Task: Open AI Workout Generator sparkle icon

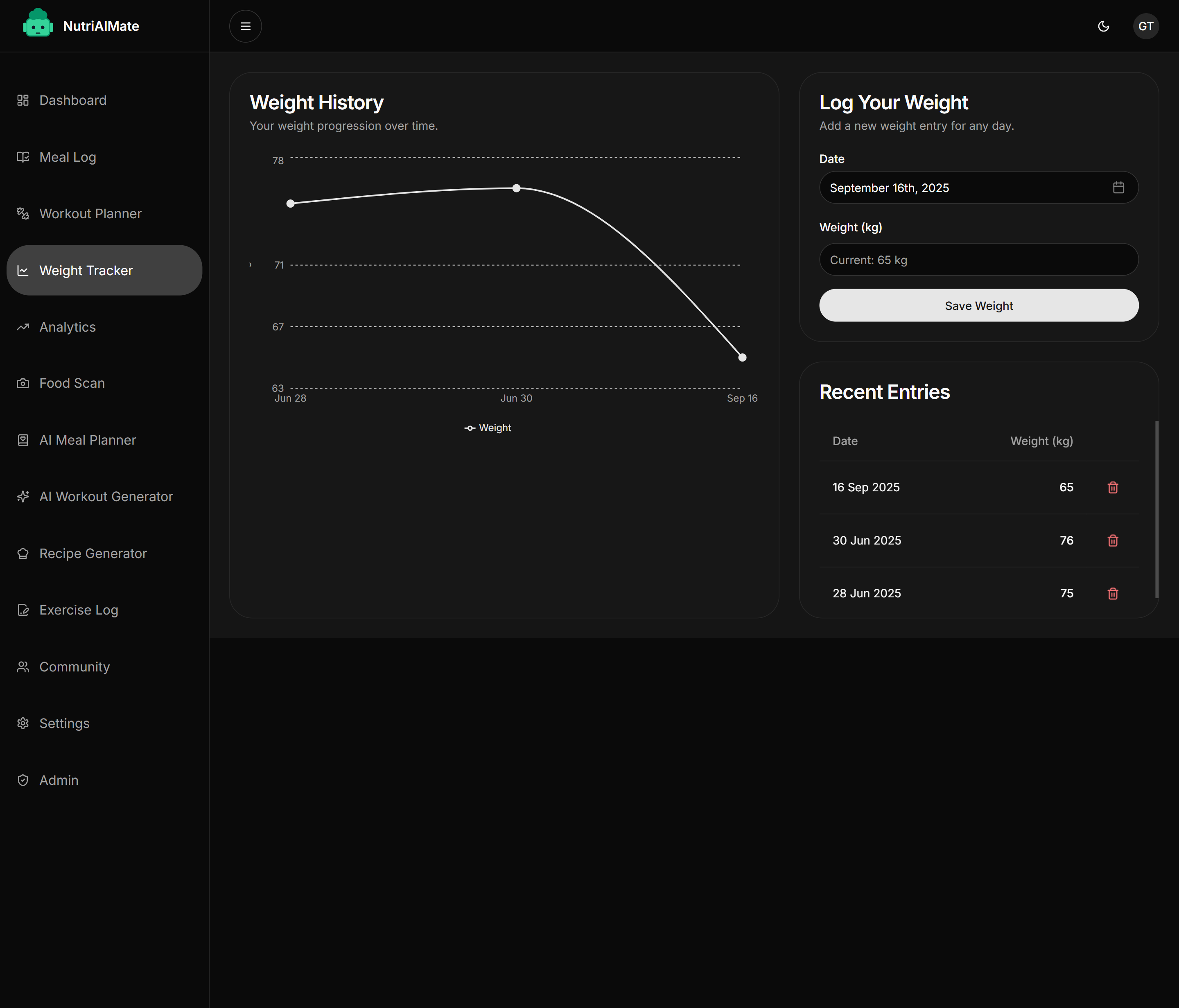Action: point(23,497)
